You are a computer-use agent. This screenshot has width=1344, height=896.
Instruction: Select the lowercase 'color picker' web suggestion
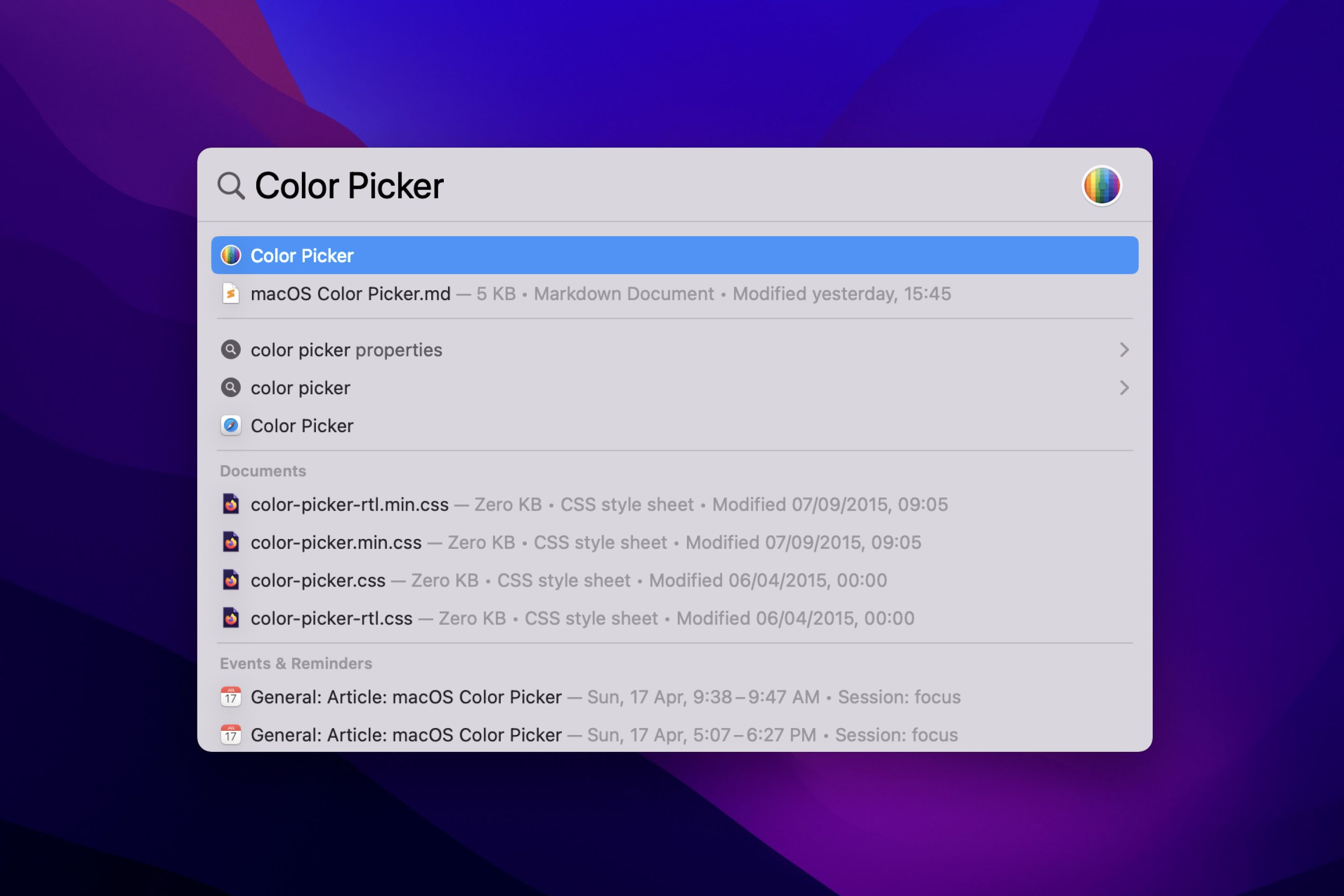(x=674, y=388)
